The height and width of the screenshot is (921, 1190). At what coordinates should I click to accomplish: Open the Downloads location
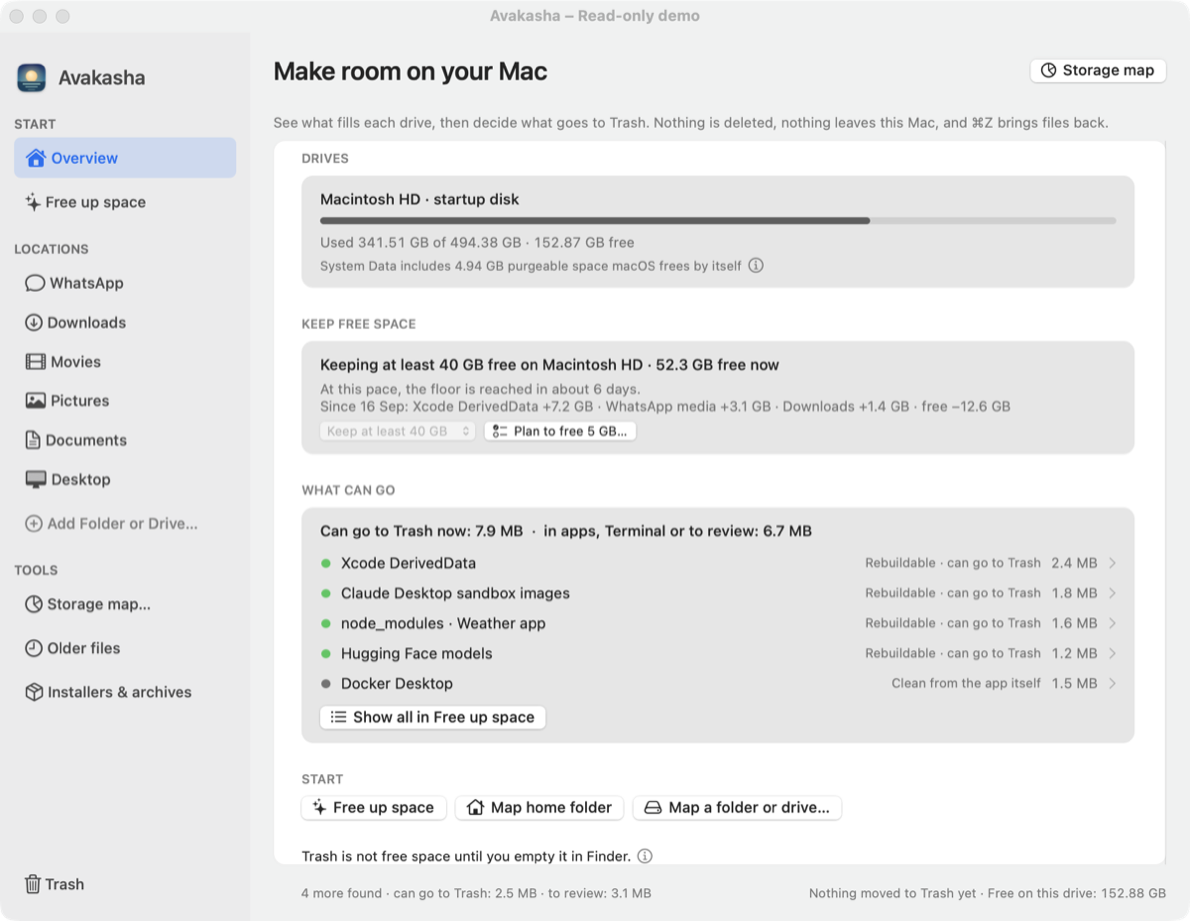point(125,322)
